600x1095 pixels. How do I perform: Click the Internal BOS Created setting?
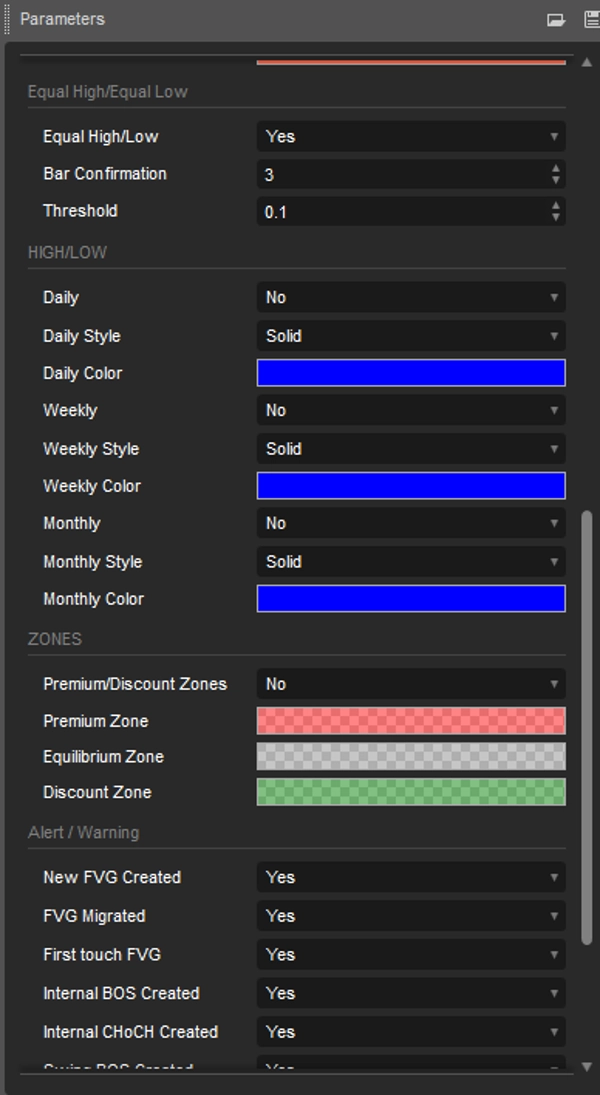[410, 993]
